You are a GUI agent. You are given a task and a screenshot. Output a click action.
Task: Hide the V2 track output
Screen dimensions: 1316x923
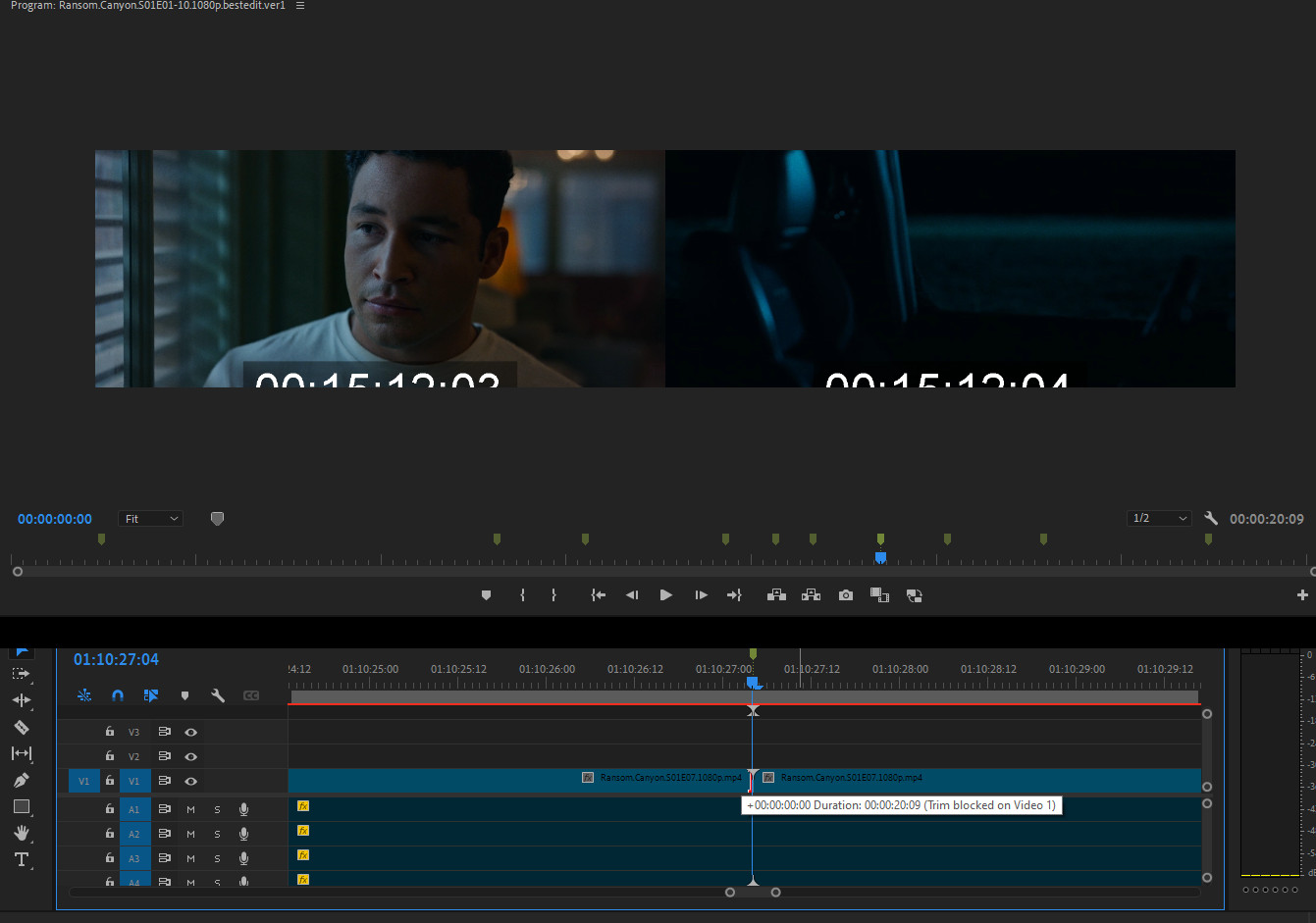pos(191,756)
